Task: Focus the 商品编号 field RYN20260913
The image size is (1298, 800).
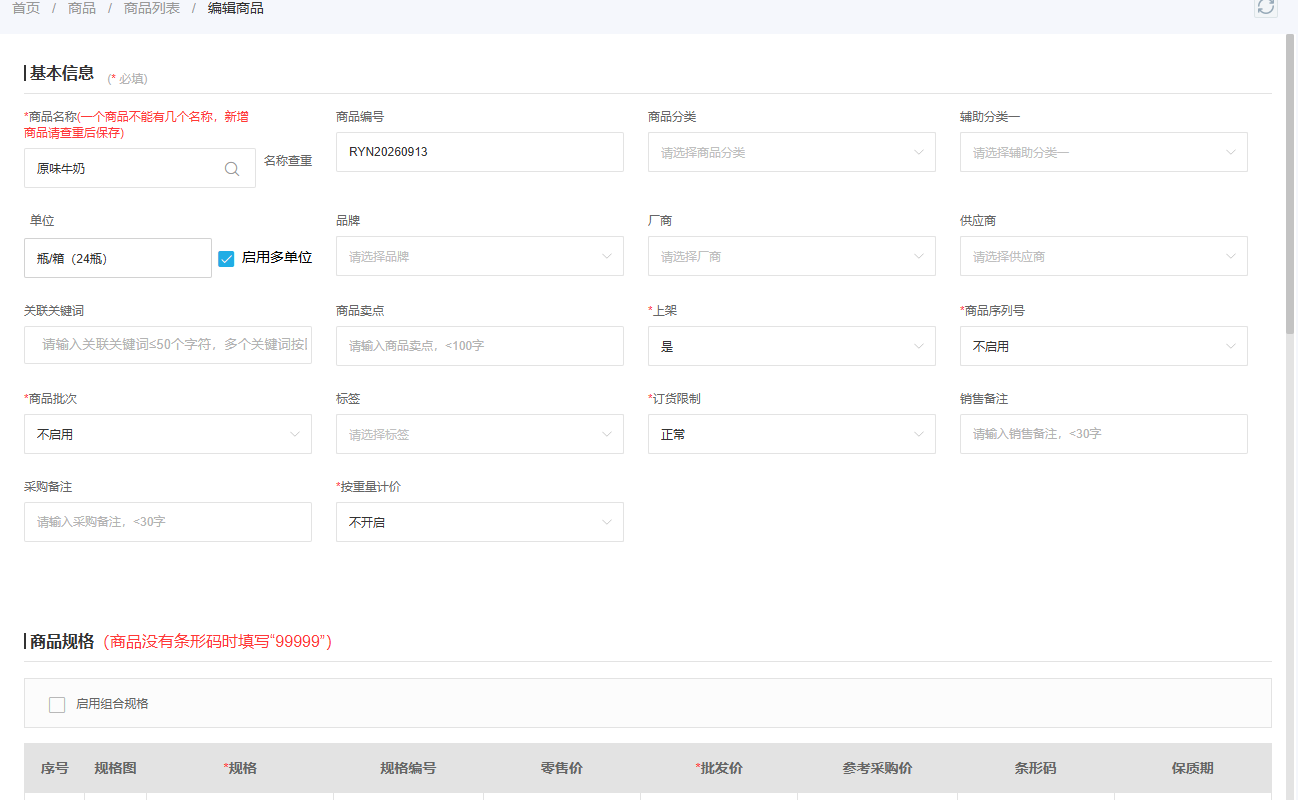Action: (x=480, y=152)
